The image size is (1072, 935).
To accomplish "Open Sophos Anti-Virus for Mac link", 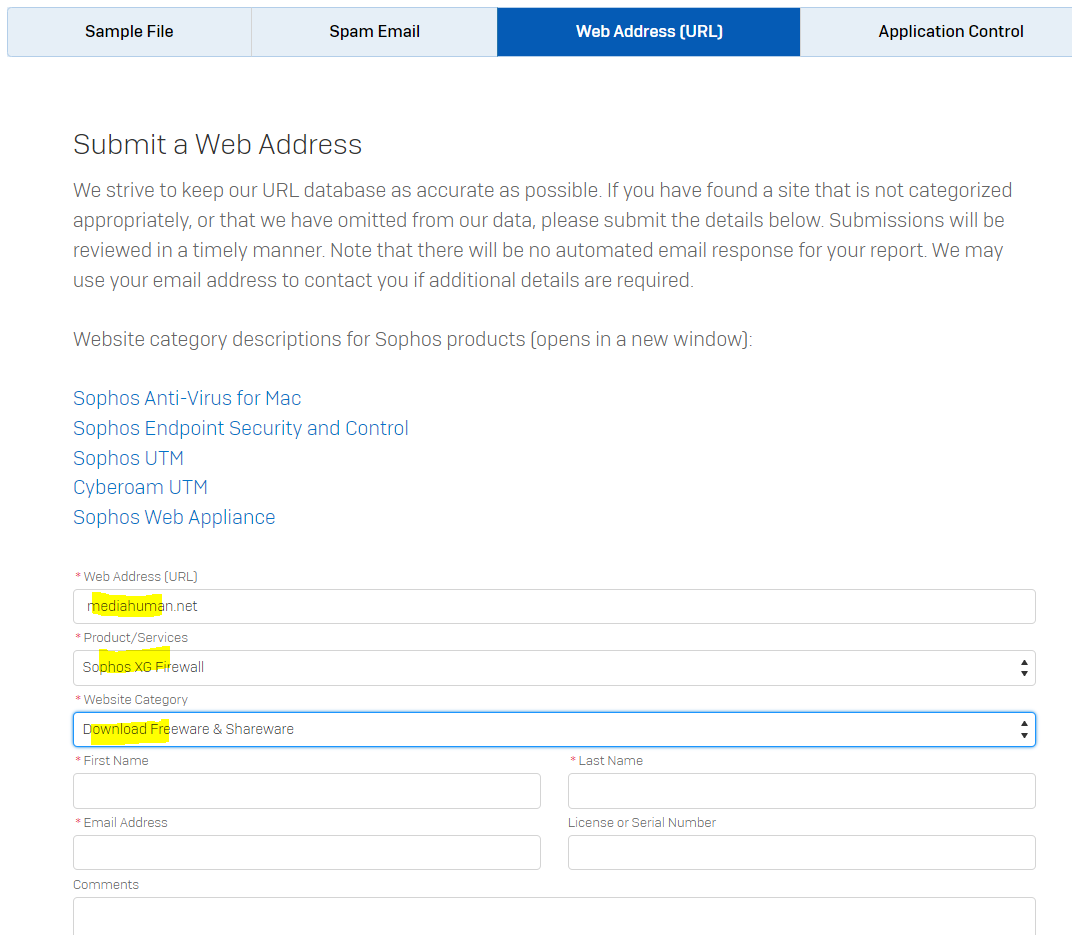I will pyautogui.click(x=187, y=398).
